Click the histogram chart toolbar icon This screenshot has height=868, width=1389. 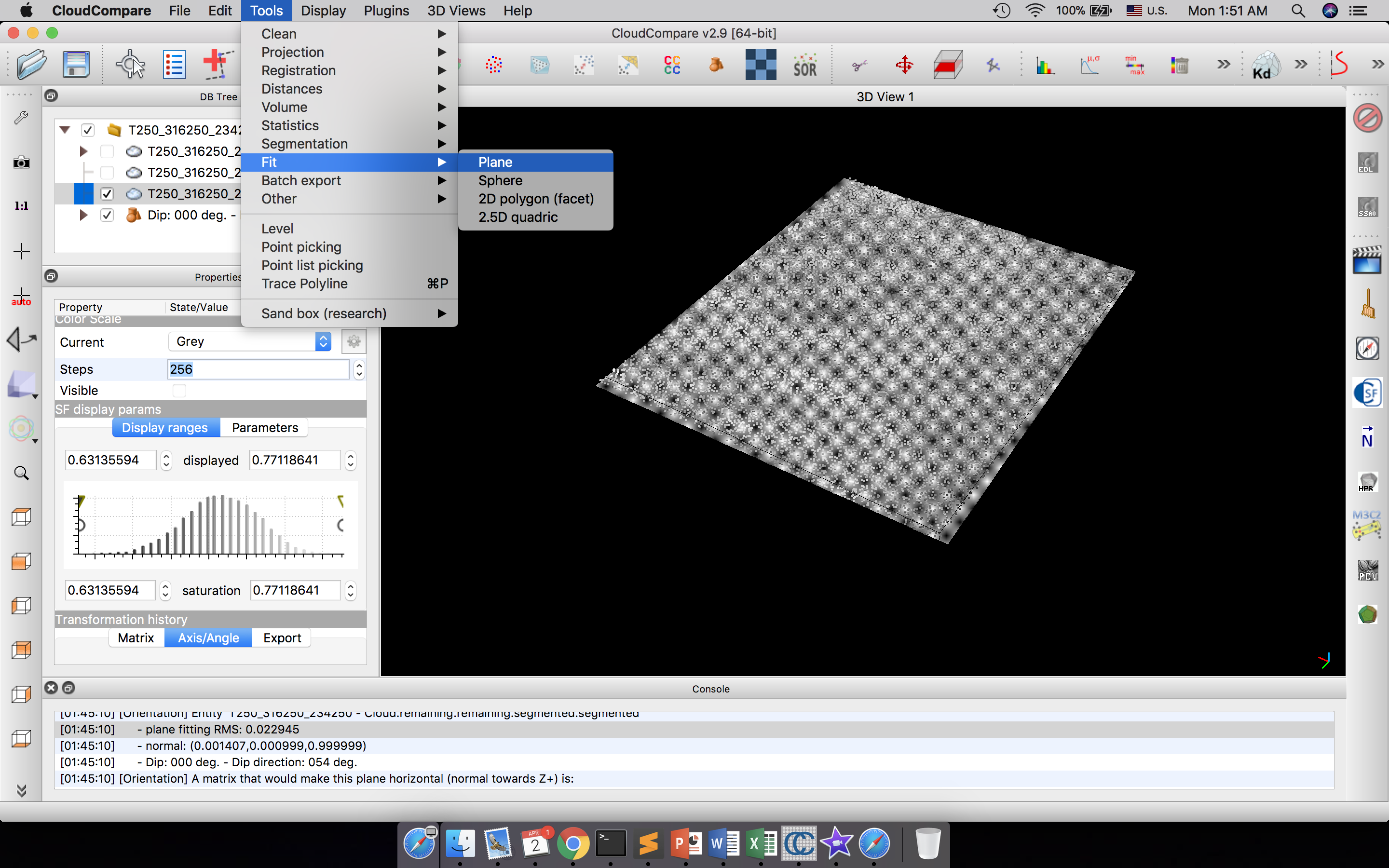coord(1045,66)
